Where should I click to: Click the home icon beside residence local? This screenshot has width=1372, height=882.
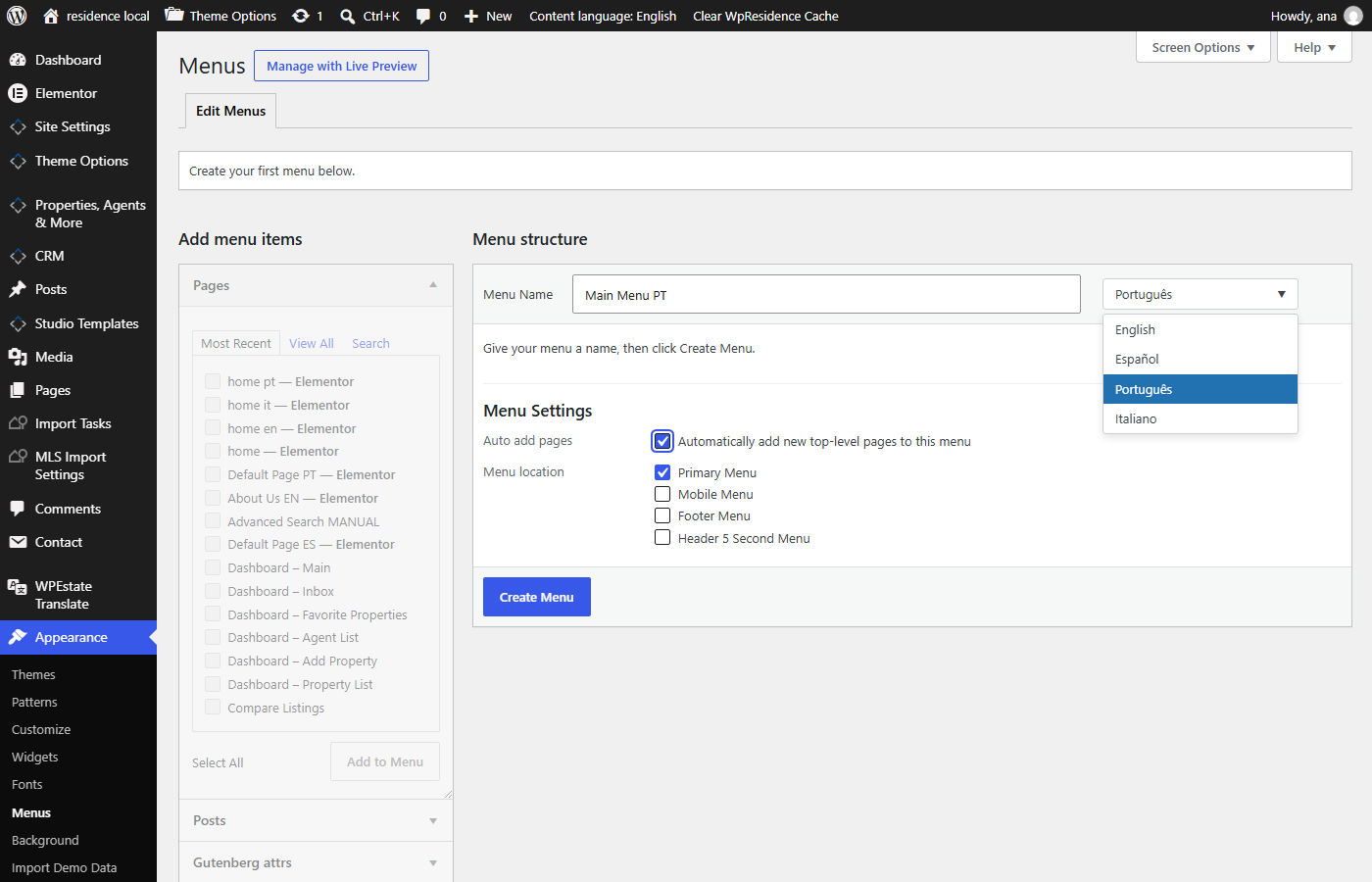[x=51, y=16]
